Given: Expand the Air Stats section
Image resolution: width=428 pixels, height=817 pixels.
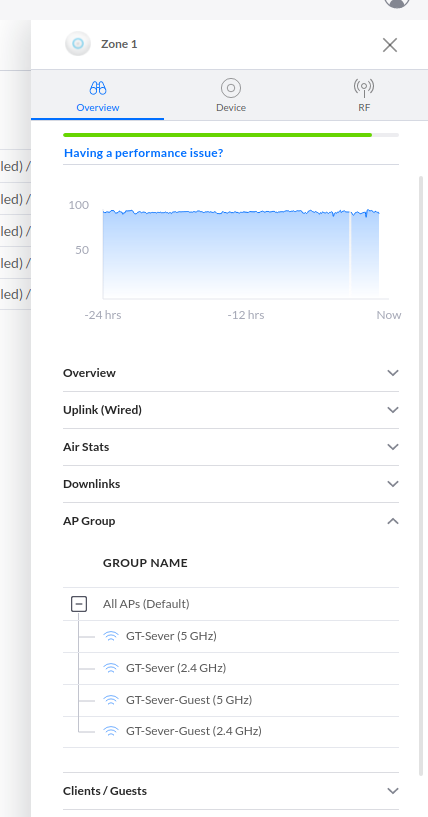Looking at the screenshot, I should coord(231,447).
